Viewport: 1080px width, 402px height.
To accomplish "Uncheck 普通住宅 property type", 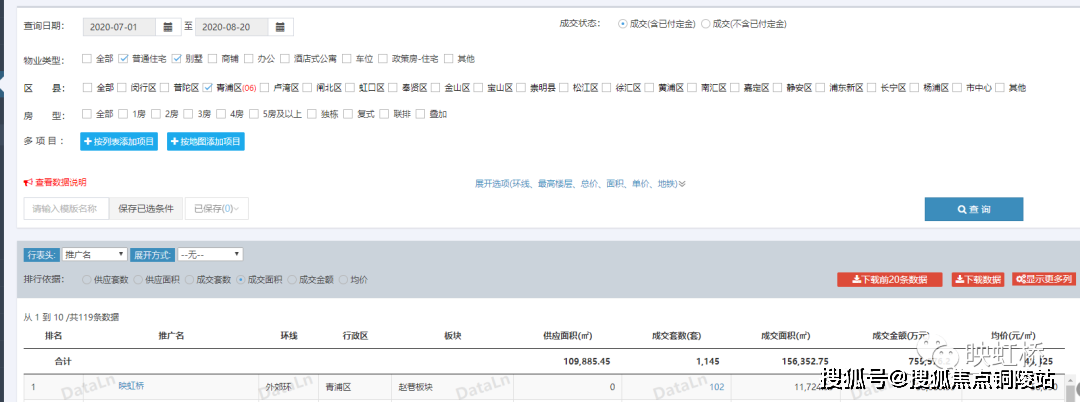I will 124,59.
